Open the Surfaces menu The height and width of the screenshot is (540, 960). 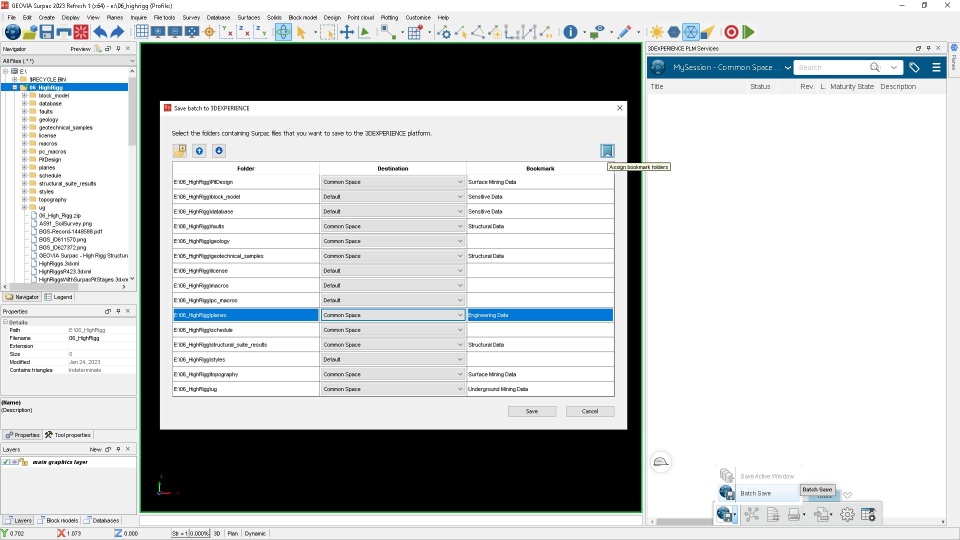pos(249,18)
